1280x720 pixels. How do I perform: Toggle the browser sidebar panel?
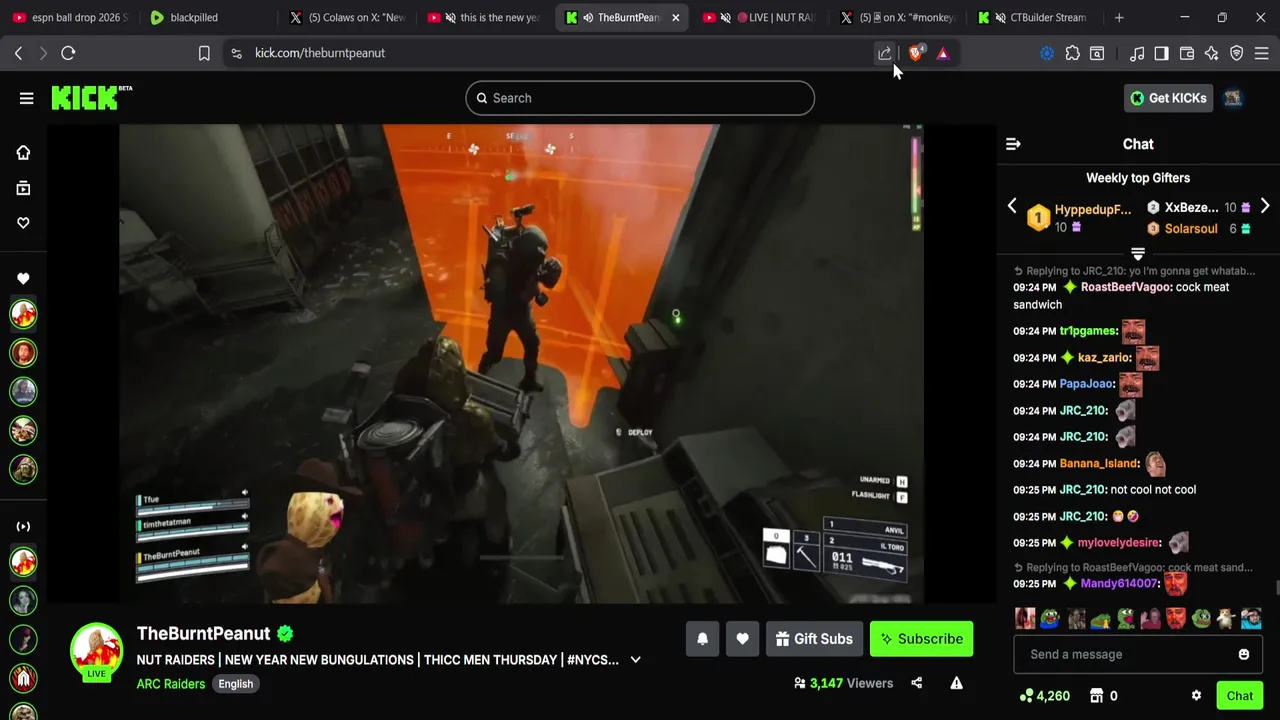(1161, 53)
